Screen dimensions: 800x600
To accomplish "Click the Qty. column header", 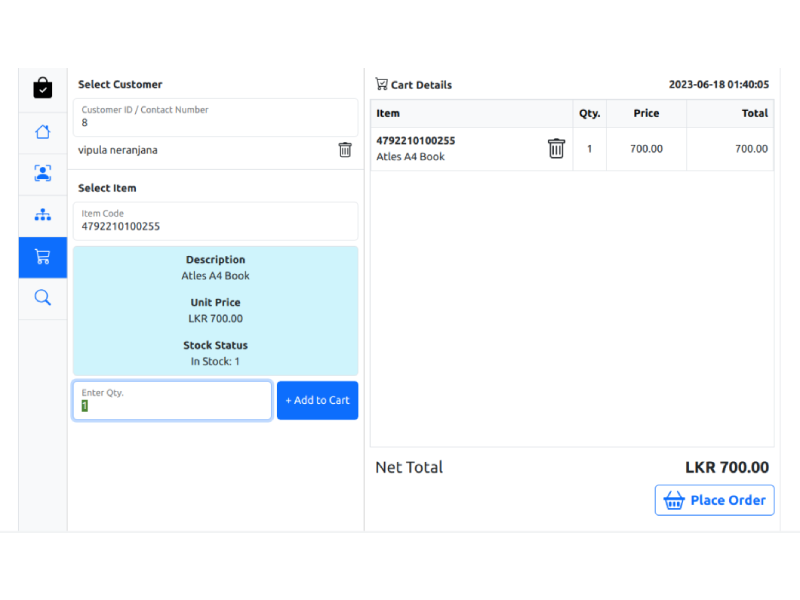I will pos(589,114).
